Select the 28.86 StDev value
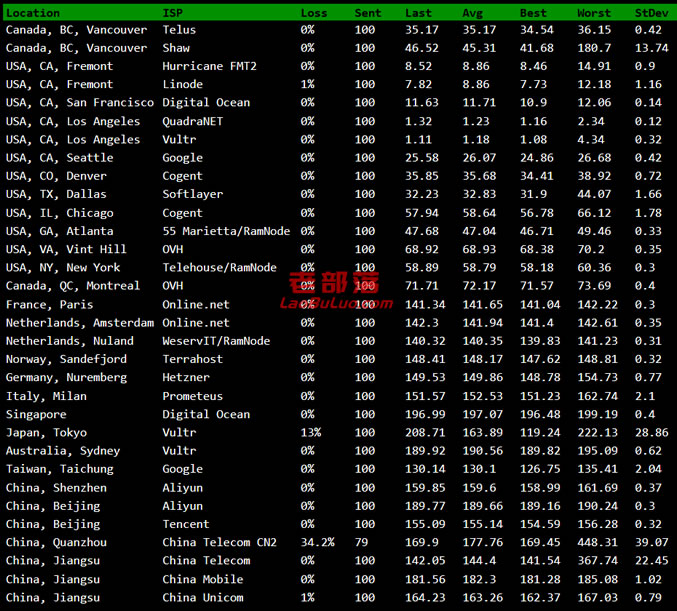The image size is (677, 611). click(x=652, y=432)
